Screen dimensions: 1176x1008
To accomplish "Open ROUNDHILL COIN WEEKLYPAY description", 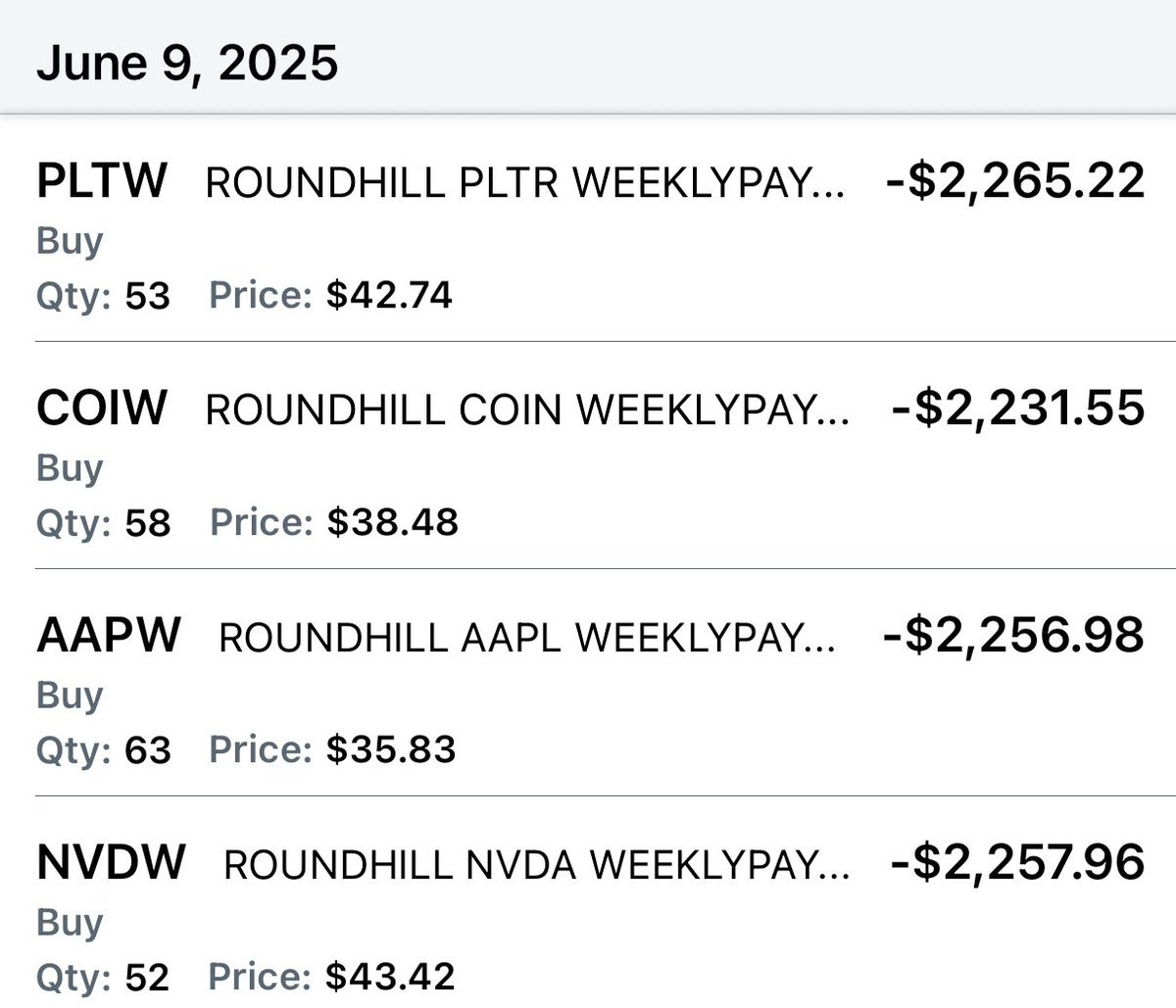I will (527, 410).
